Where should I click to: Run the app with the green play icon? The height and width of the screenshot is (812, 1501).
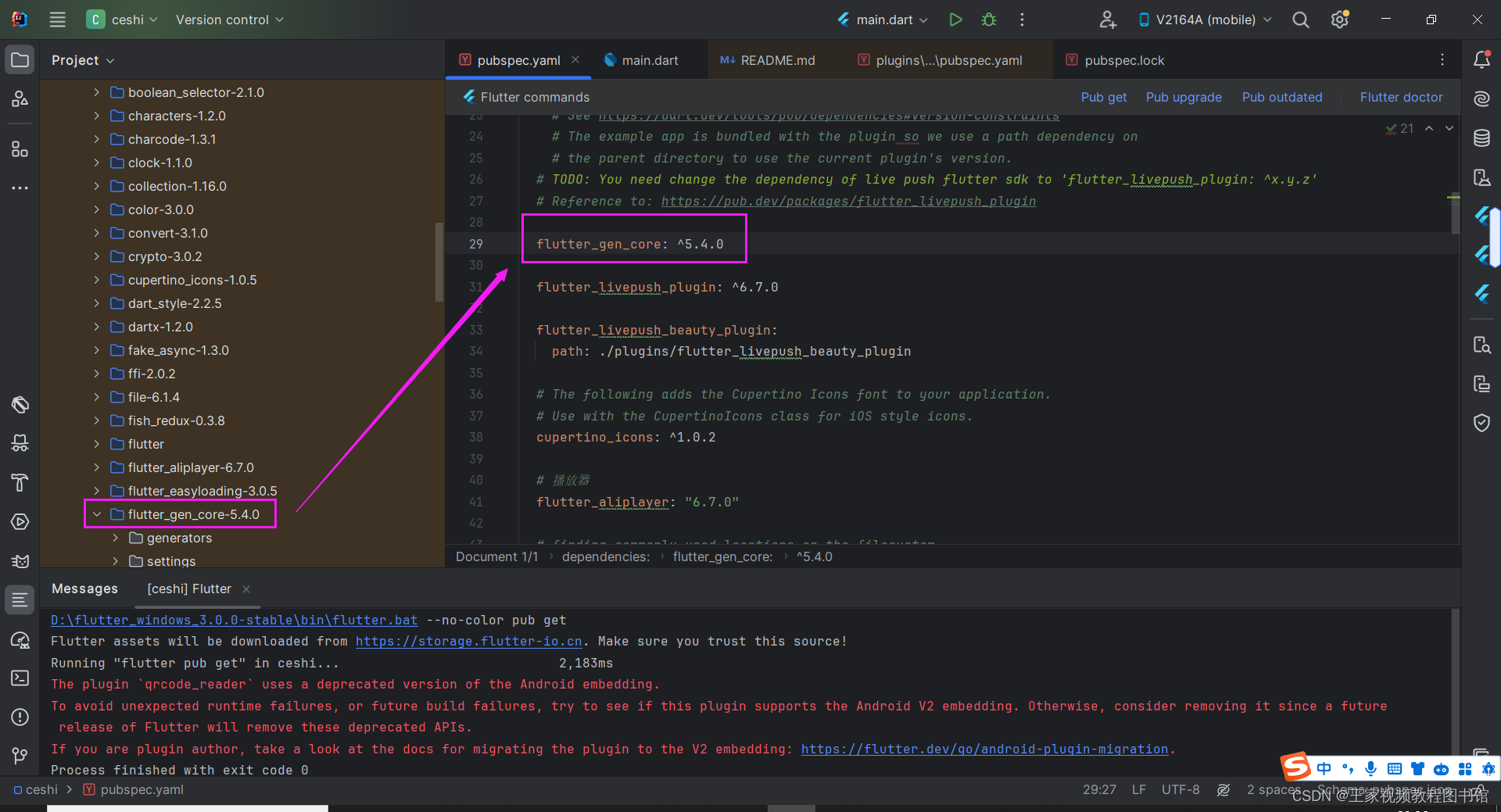(955, 20)
